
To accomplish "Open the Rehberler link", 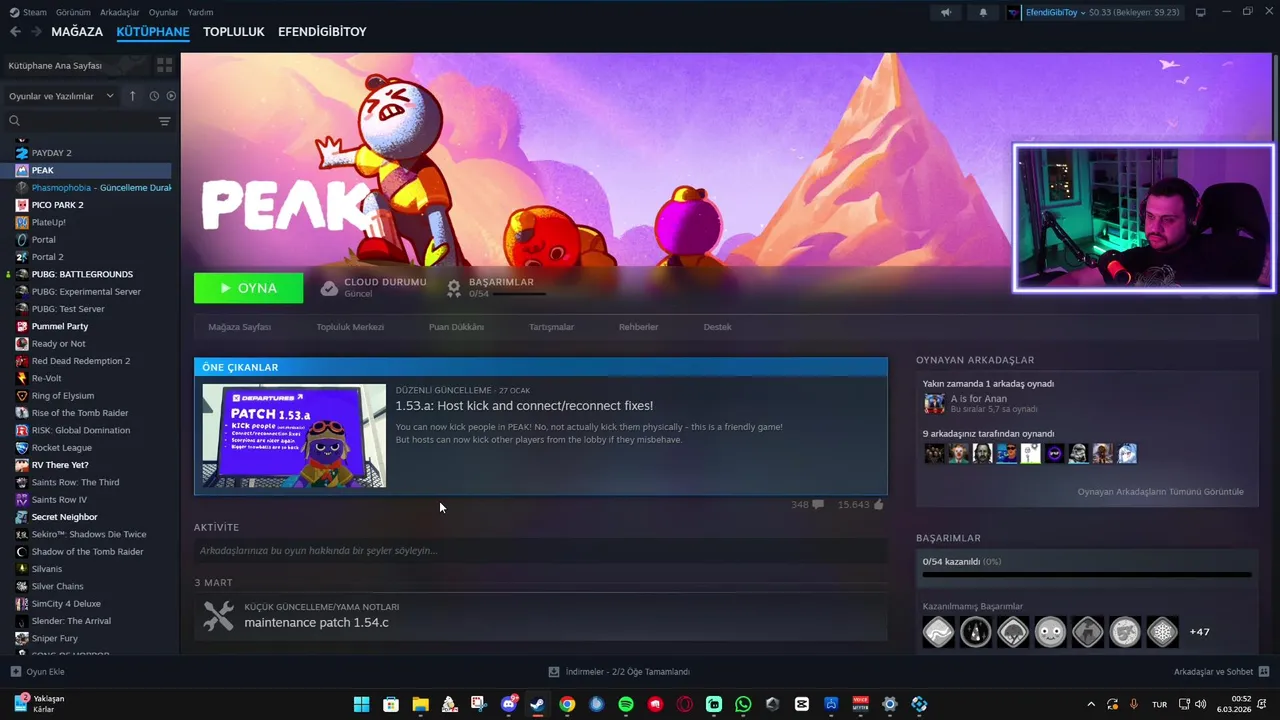I will point(638,327).
